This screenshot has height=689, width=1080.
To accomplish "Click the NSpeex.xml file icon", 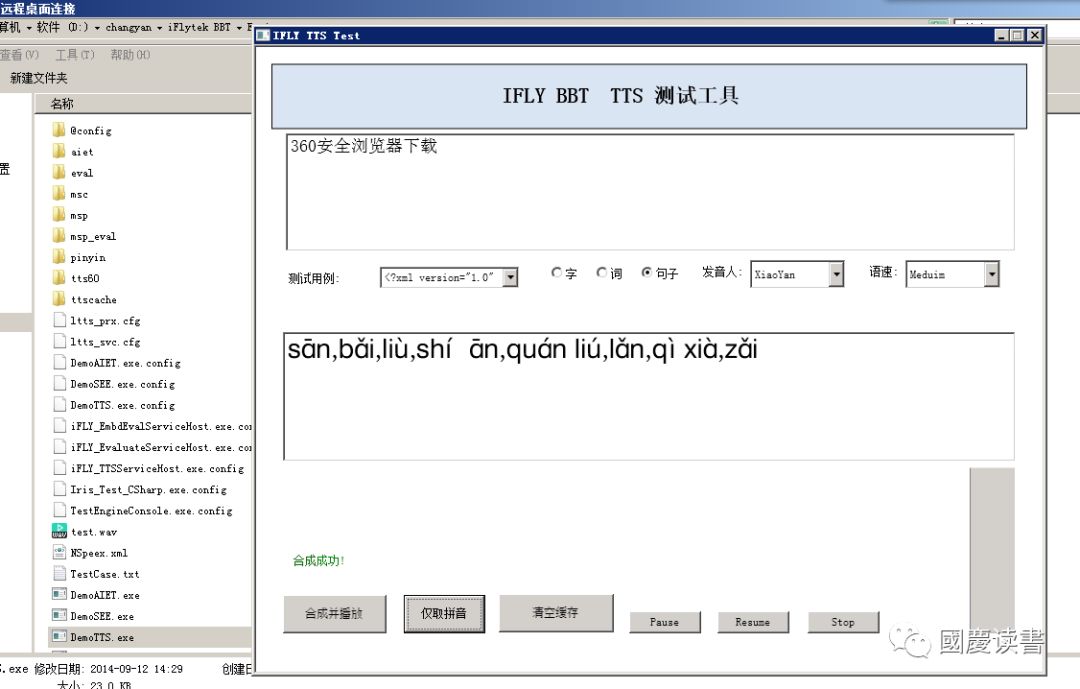I will pyautogui.click(x=59, y=553).
